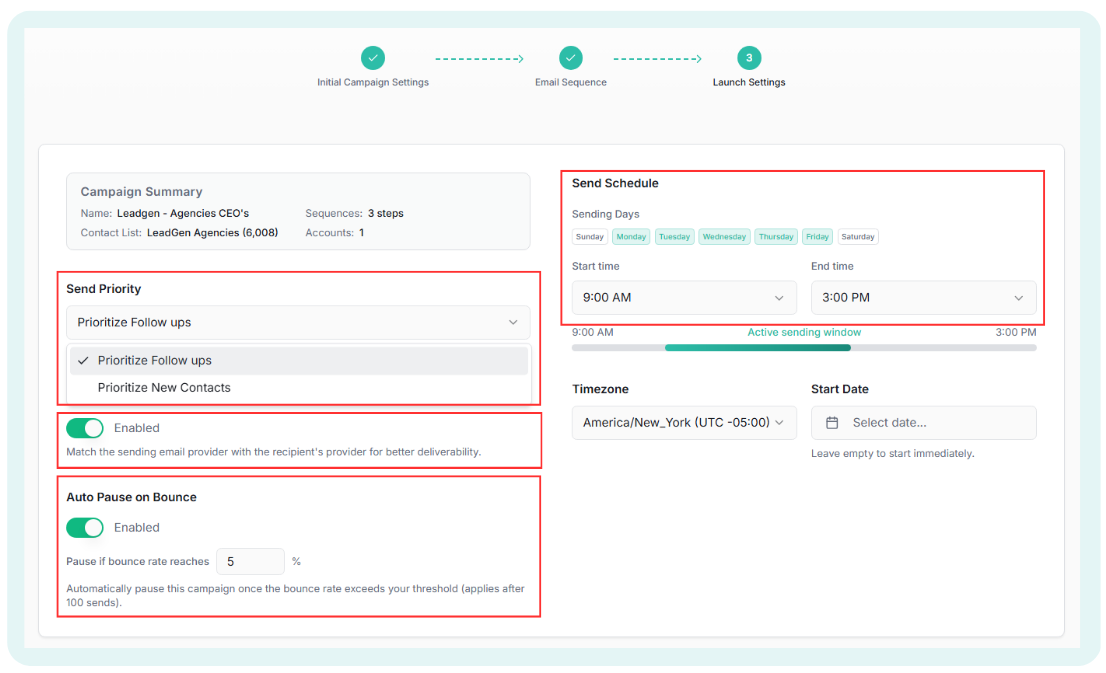Click the 'Leave empty to start immediately.' hint
The width and height of the screenshot is (1106, 673).
click(x=892, y=454)
